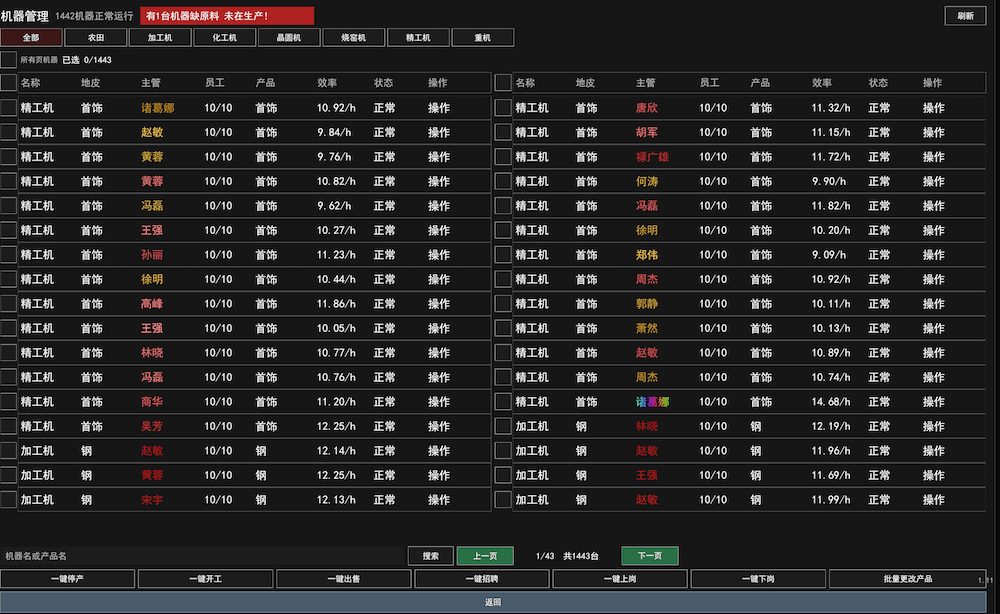Click efficiency 10.74/h in 周杰's row
The image size is (1000, 614).
pos(831,377)
